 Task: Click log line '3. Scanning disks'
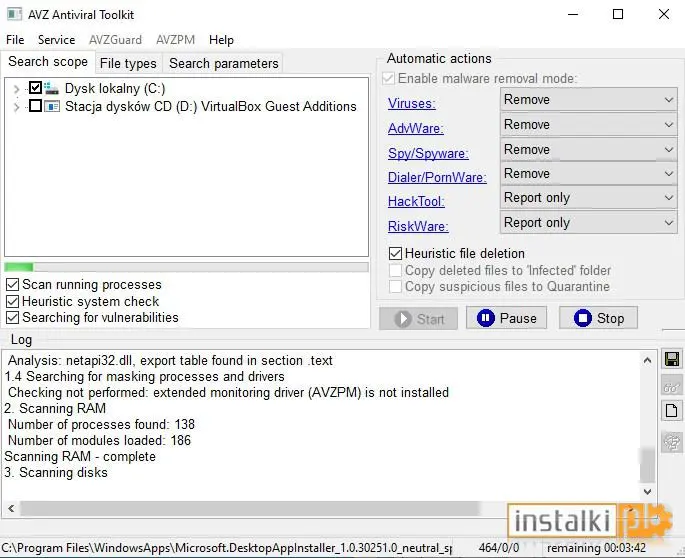coord(56,472)
